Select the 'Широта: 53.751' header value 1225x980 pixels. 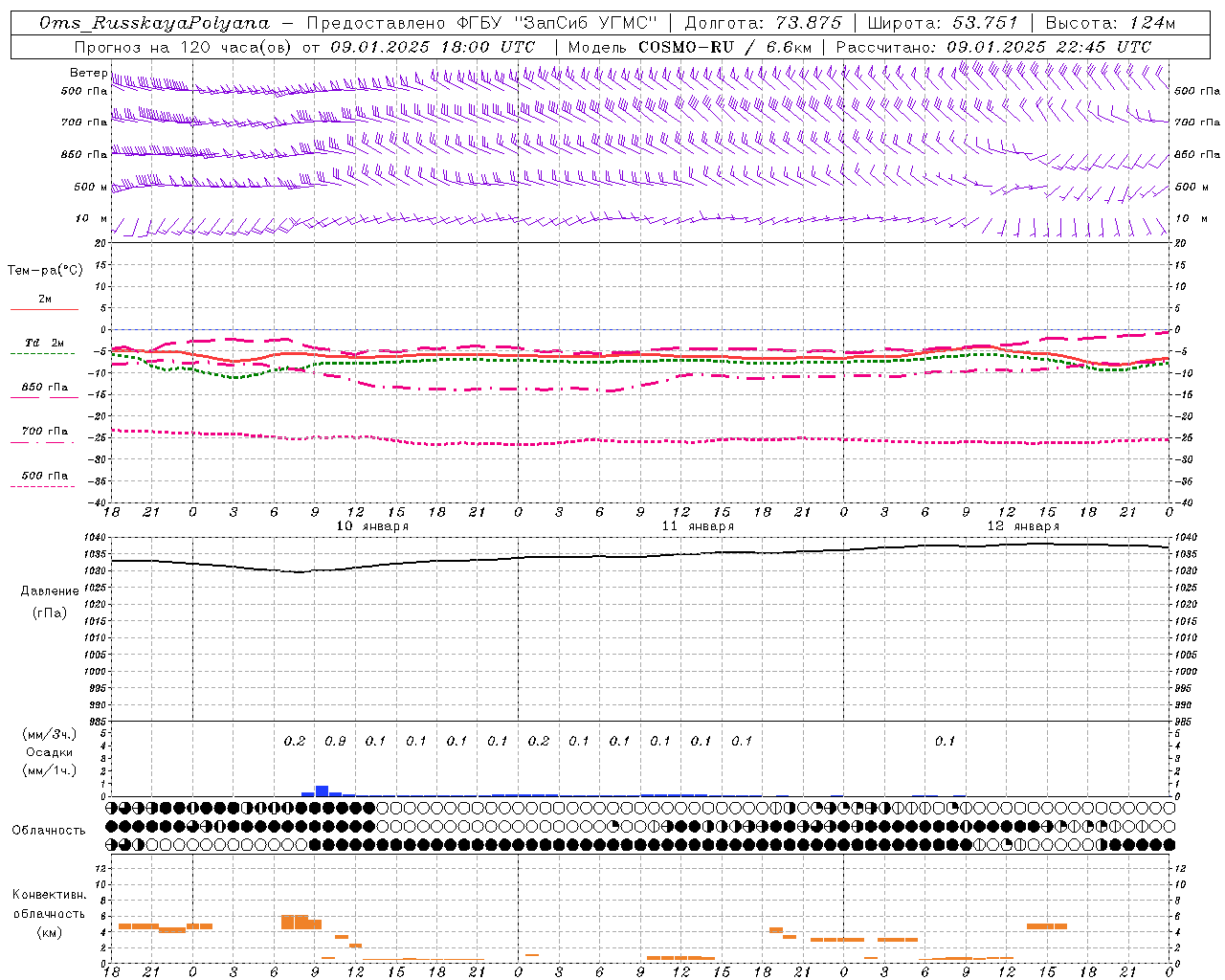(943, 23)
